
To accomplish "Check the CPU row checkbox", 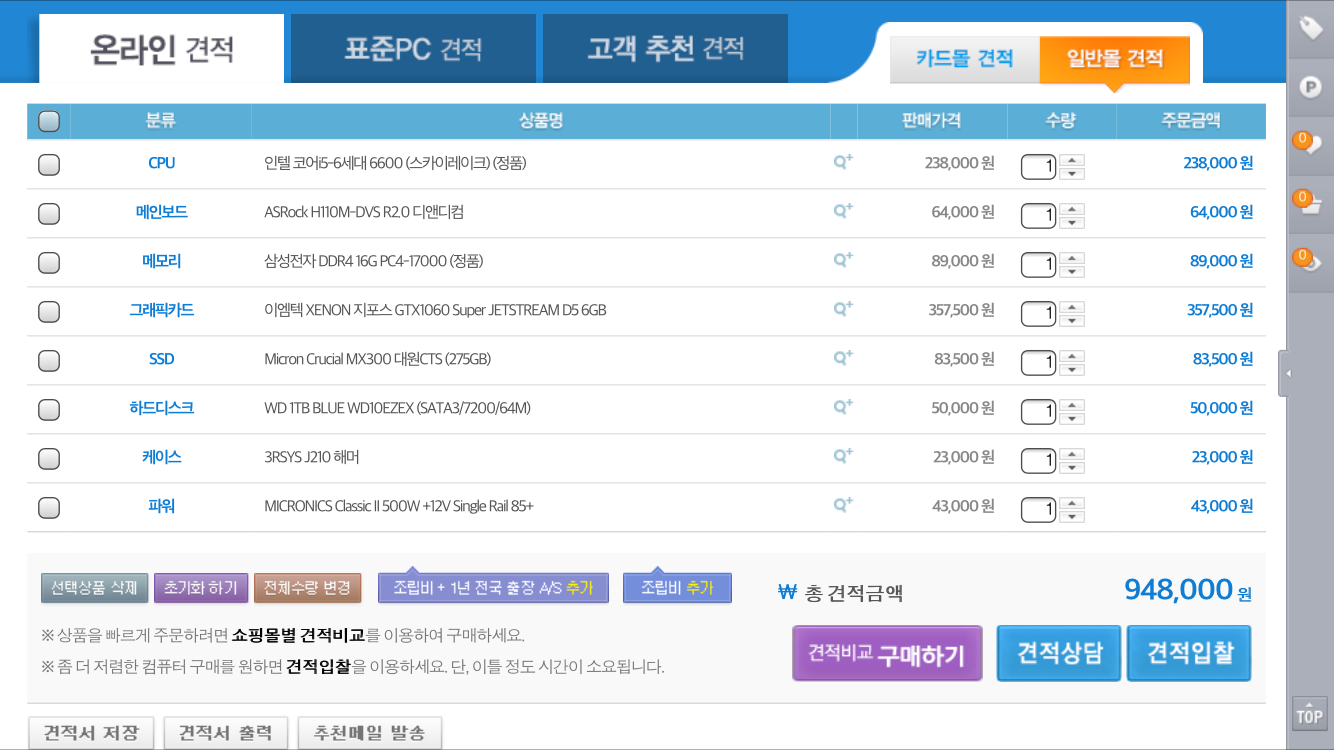I will coord(49,164).
